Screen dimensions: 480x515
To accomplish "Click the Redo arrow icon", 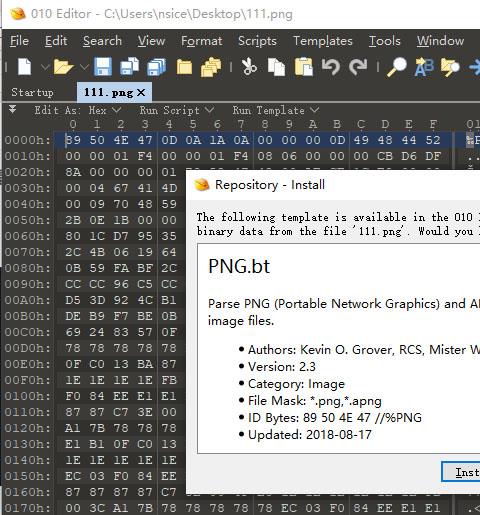I will tap(358, 67).
